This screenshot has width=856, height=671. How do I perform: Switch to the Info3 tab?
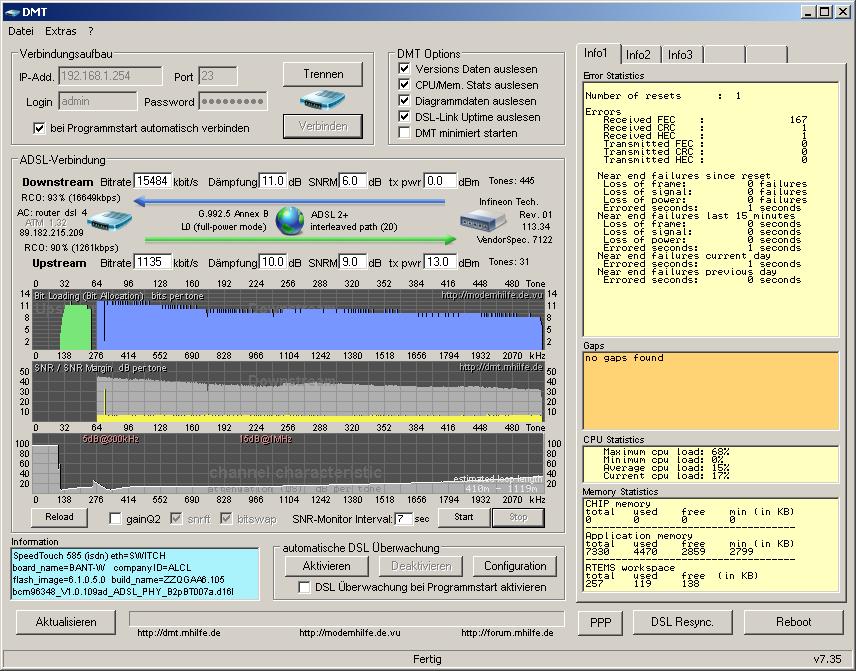coord(680,55)
